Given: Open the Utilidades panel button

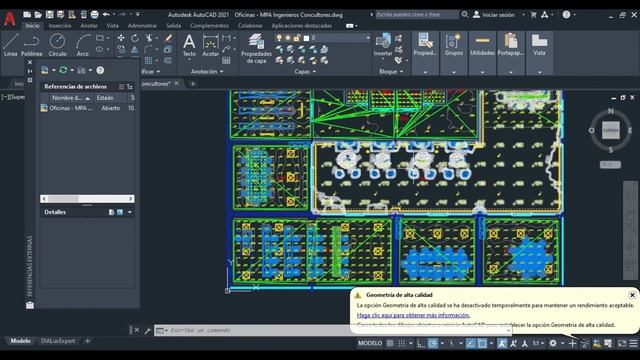Looking at the screenshot, I should 482,45.
